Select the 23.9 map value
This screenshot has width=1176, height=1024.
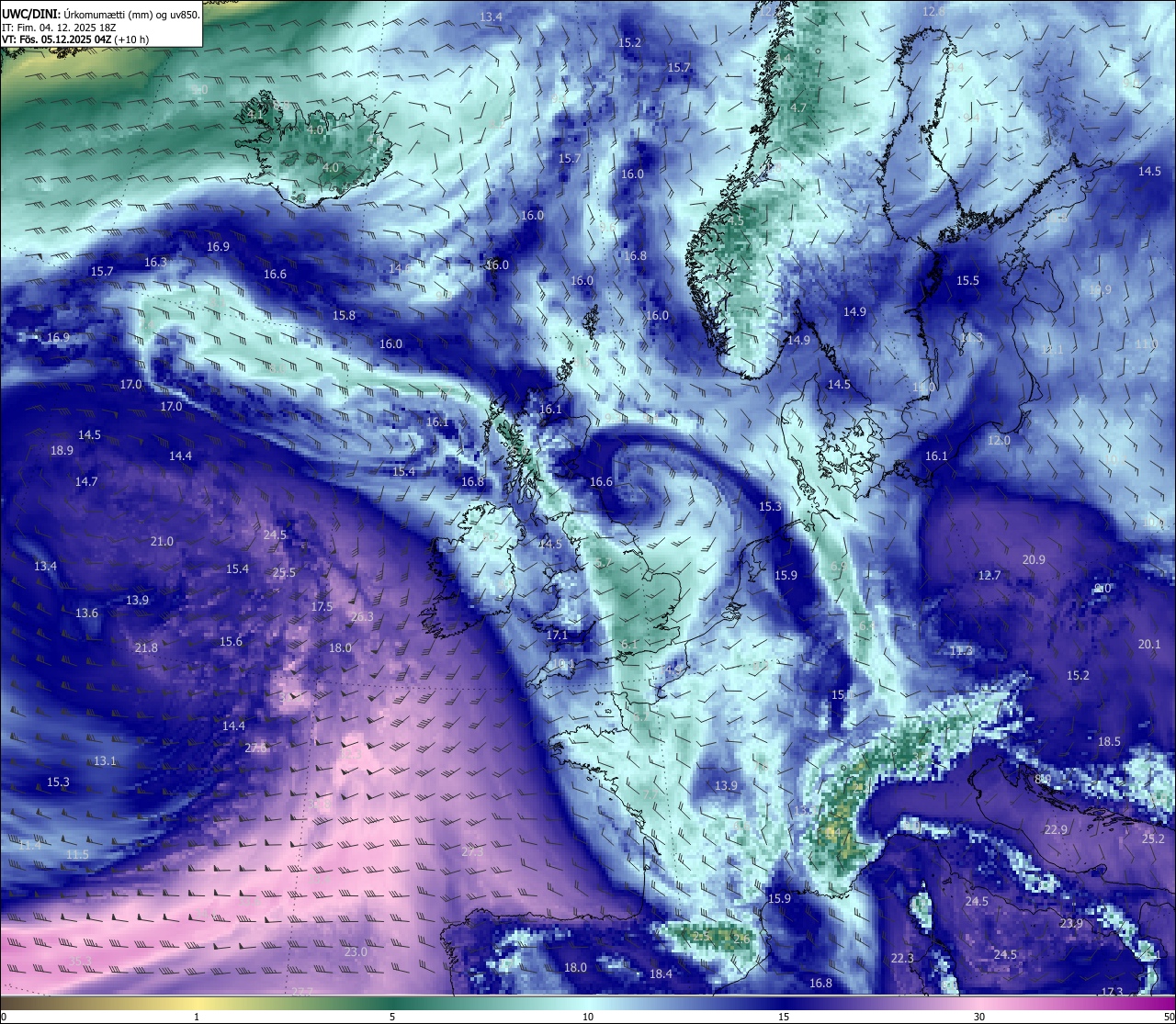click(1071, 923)
